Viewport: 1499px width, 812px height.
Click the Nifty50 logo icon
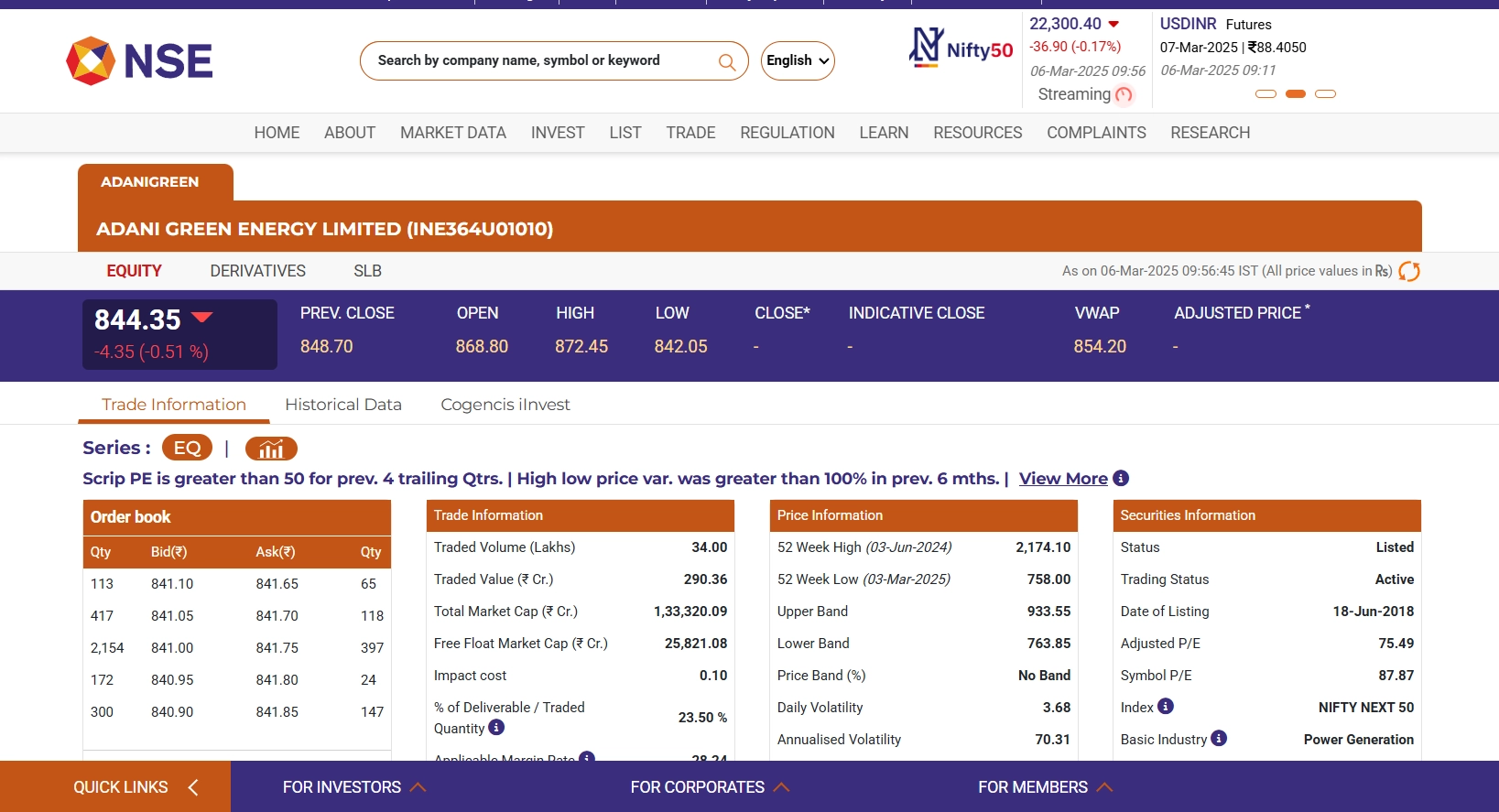(x=926, y=47)
